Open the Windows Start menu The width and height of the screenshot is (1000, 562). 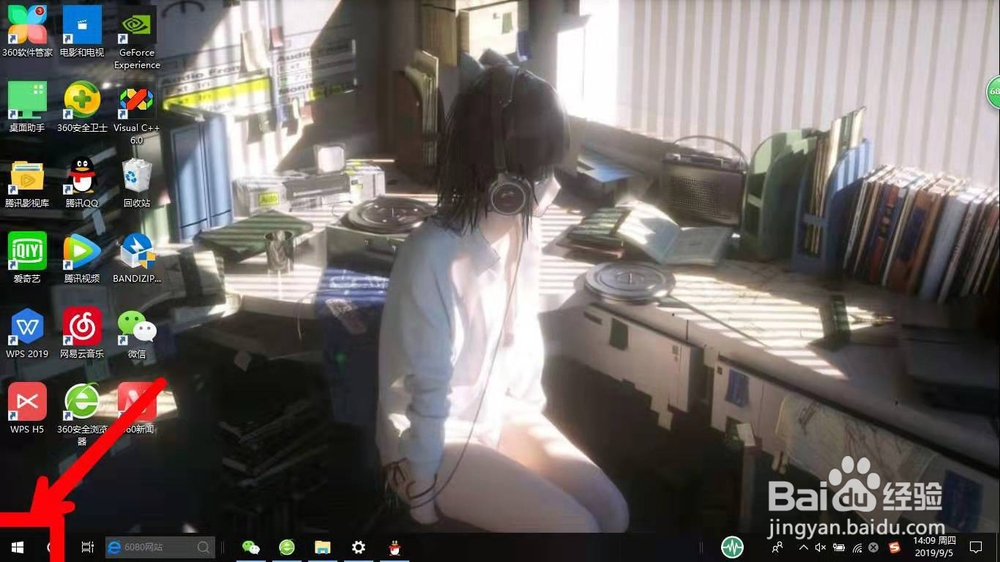pos(18,547)
